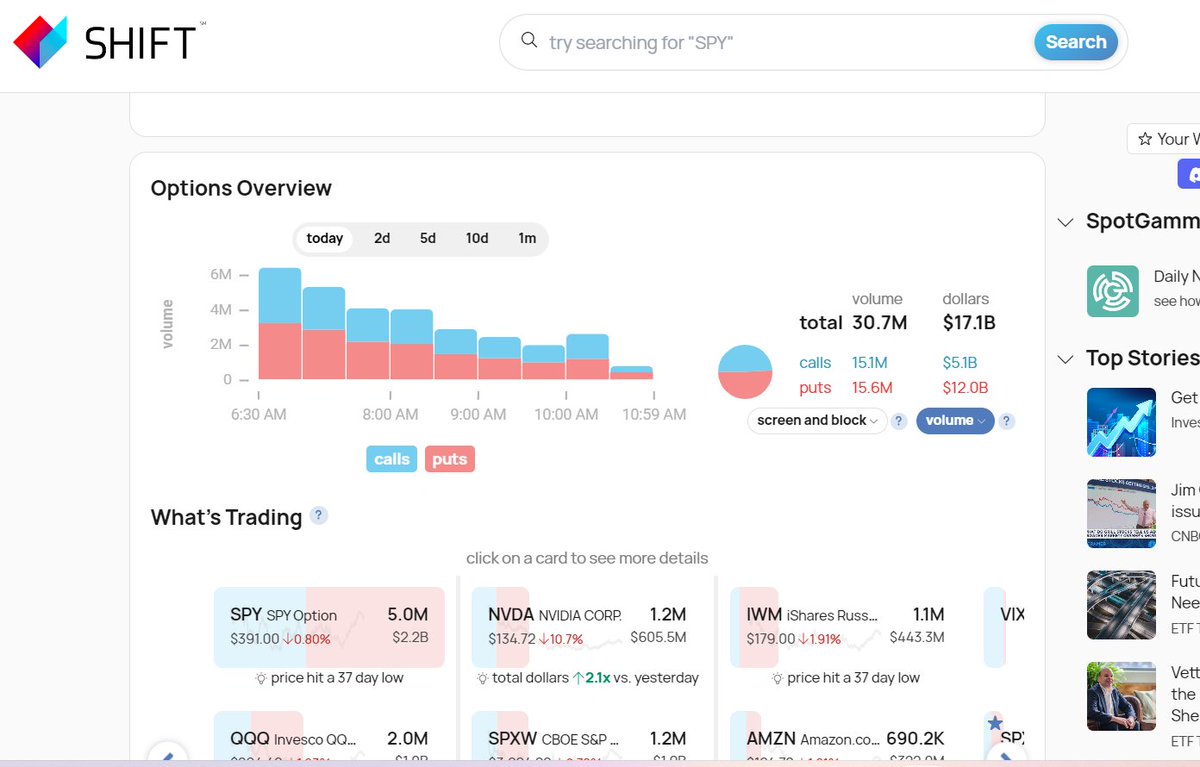Viewport: 1200px width, 767px height.
Task: Open the NVDA NVIDIA CORP. card
Action: pyautogui.click(x=587, y=627)
